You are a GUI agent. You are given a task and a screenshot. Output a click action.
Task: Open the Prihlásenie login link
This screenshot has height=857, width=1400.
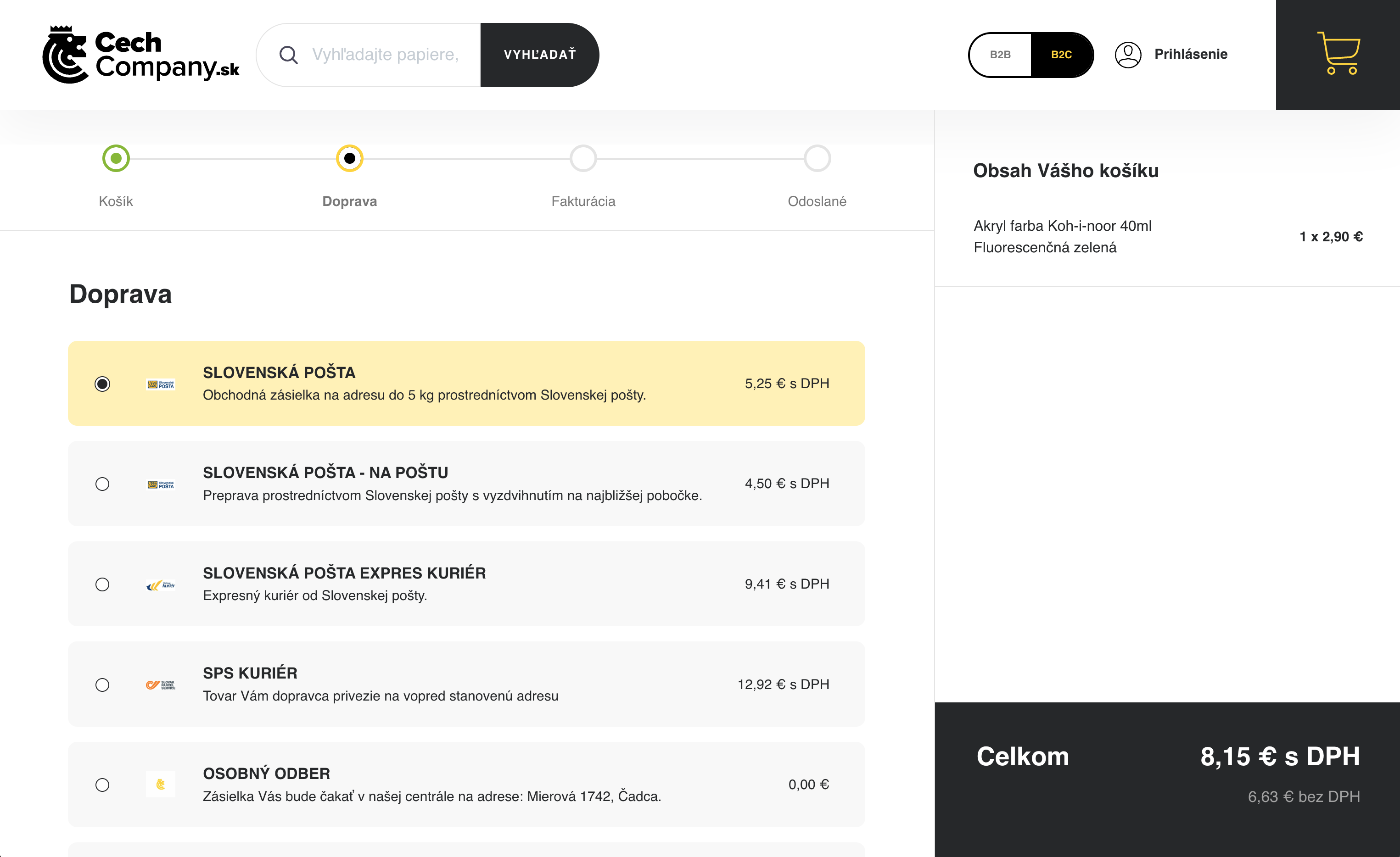pyautogui.click(x=1190, y=54)
